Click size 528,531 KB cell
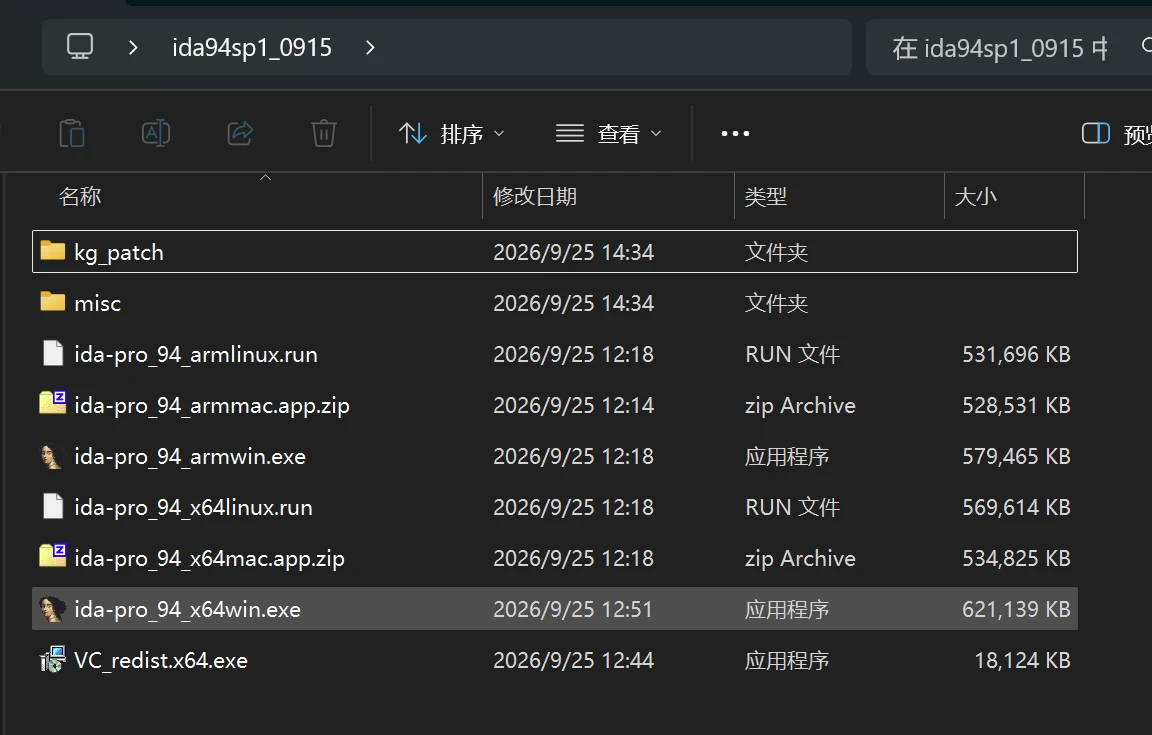 [x=1016, y=405]
